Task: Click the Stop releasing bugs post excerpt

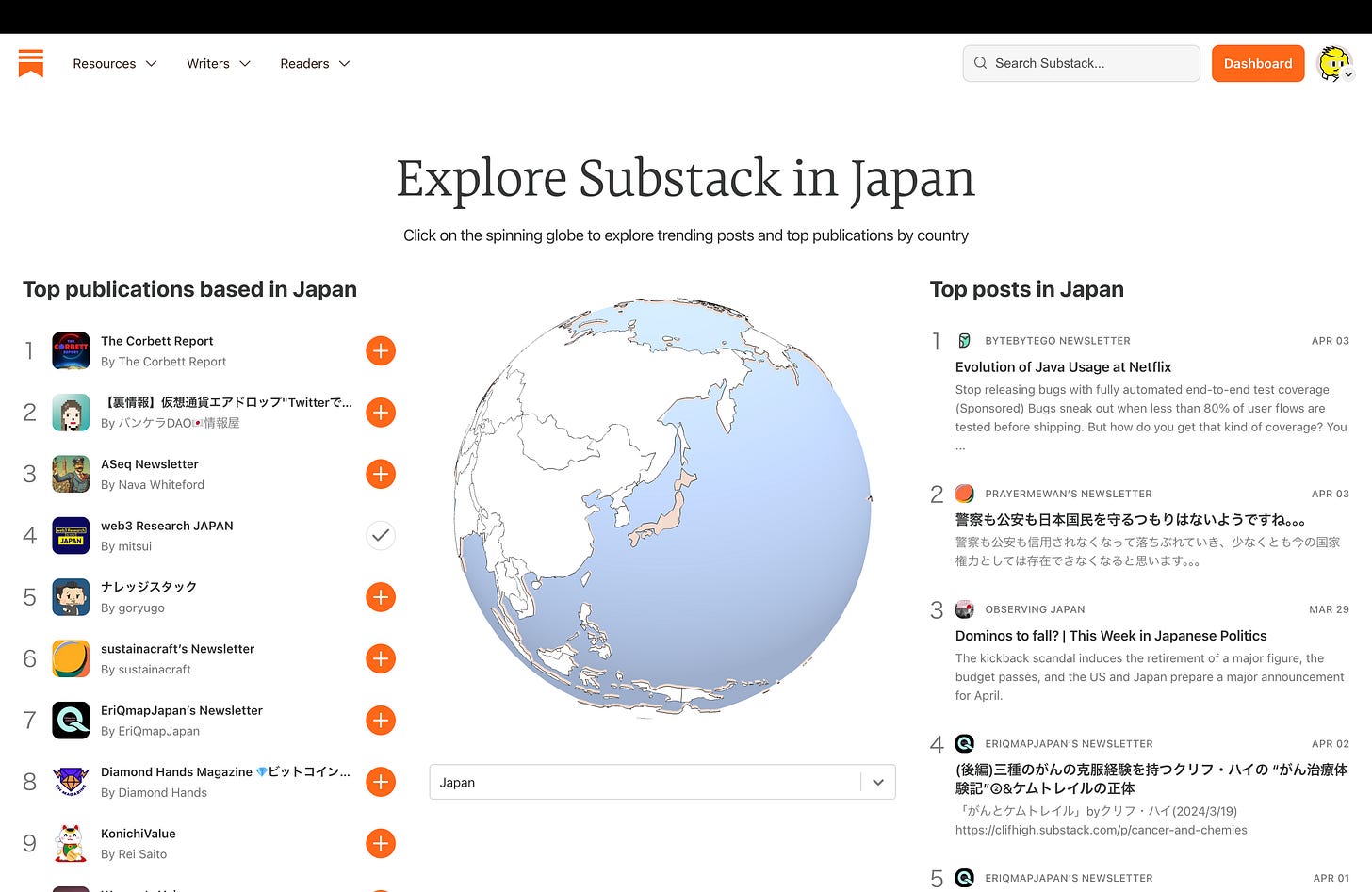Action: click(1151, 417)
